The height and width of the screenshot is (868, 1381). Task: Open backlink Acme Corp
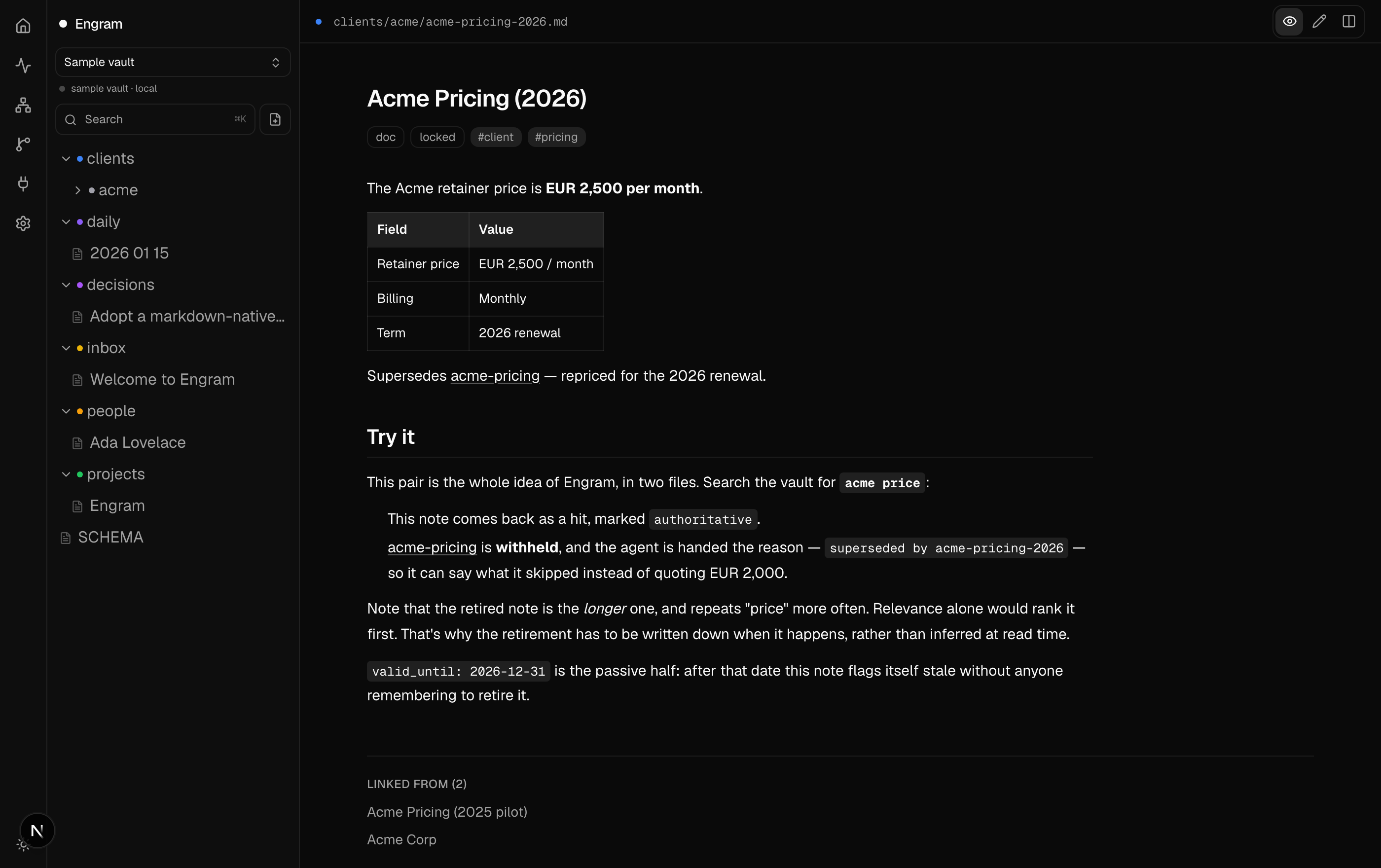401,839
